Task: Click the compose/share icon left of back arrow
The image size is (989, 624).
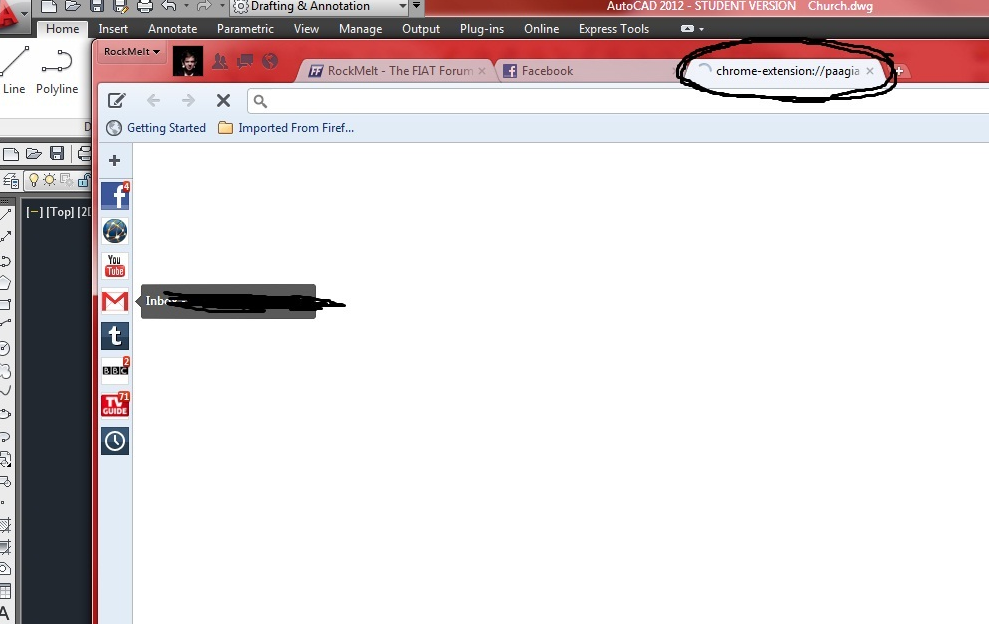Action: [117, 100]
